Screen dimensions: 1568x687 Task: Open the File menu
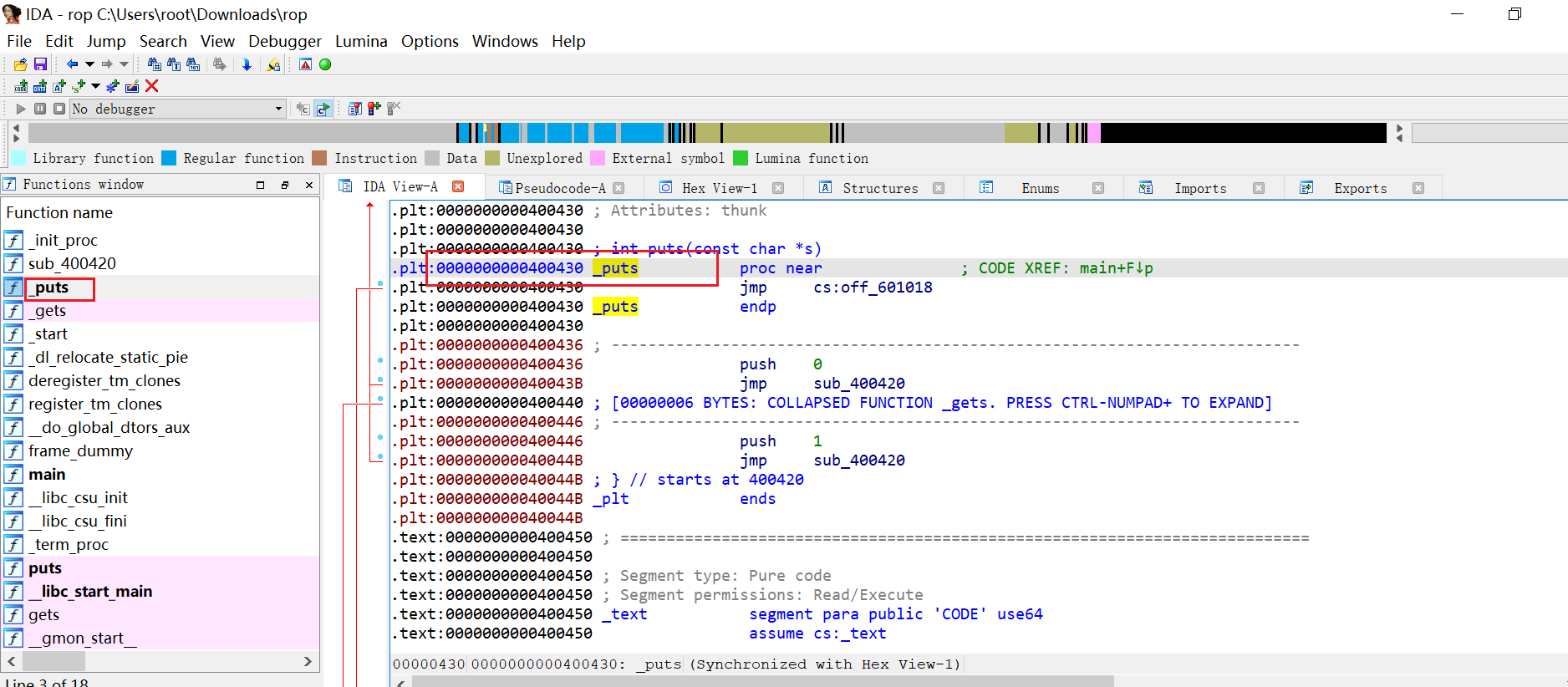click(19, 41)
